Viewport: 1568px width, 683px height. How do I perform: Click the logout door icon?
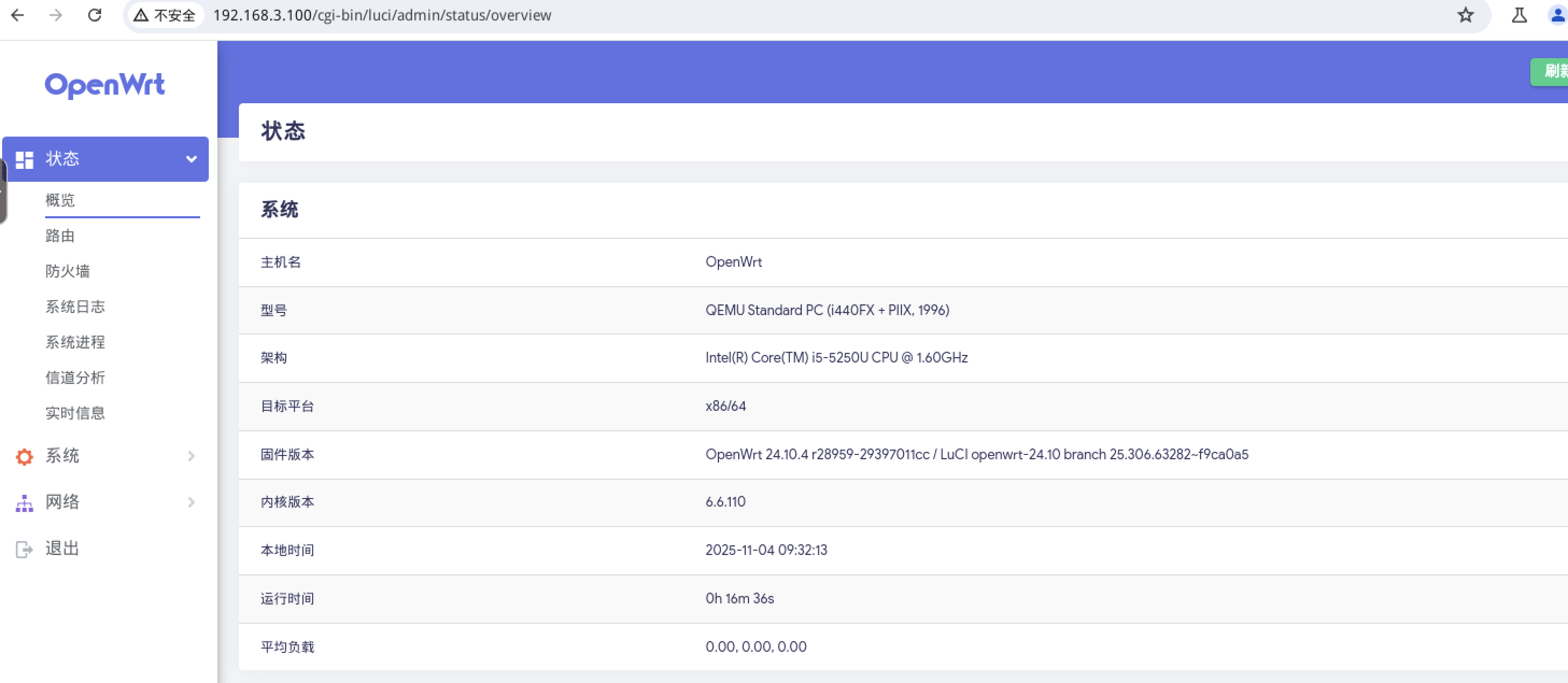pos(24,549)
